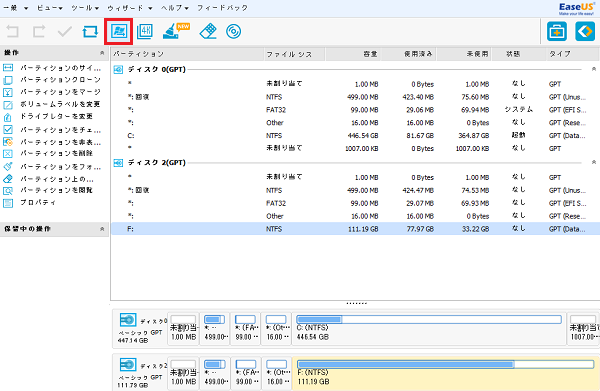Click the format partition brush icon
The width and height of the screenshot is (600, 391).
coord(8,166)
